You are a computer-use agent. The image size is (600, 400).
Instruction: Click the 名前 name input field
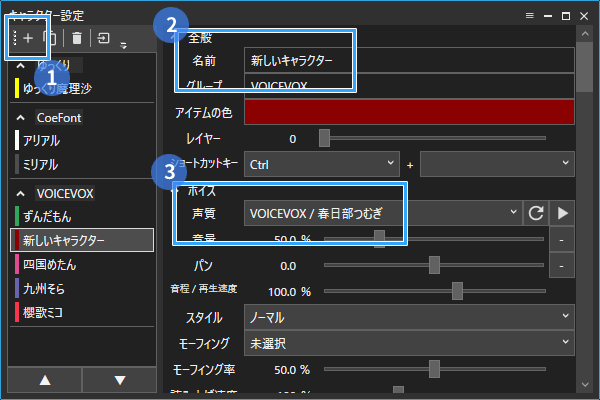409,60
